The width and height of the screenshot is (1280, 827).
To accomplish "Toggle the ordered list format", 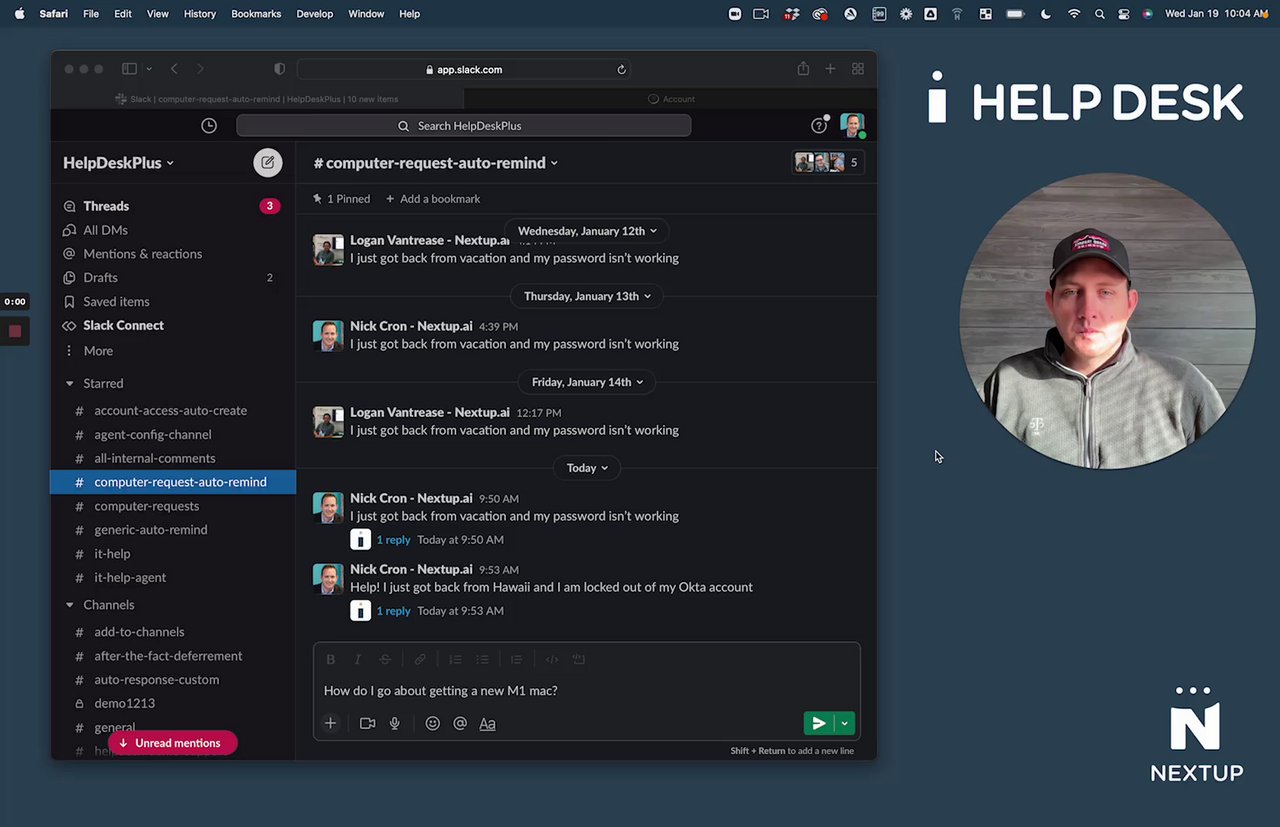I will tap(455, 660).
